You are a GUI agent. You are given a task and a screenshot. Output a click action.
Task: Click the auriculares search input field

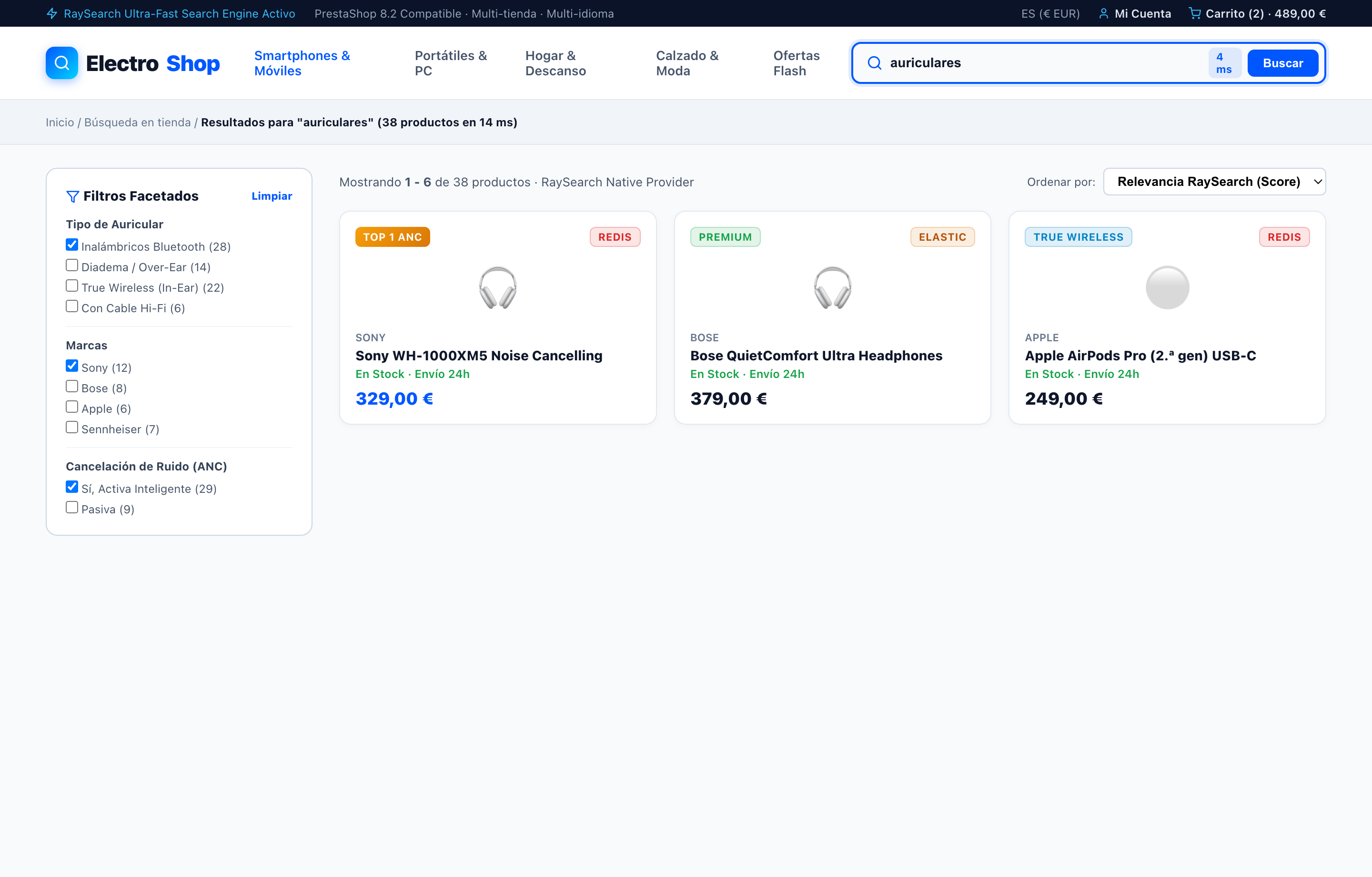click(1043, 63)
